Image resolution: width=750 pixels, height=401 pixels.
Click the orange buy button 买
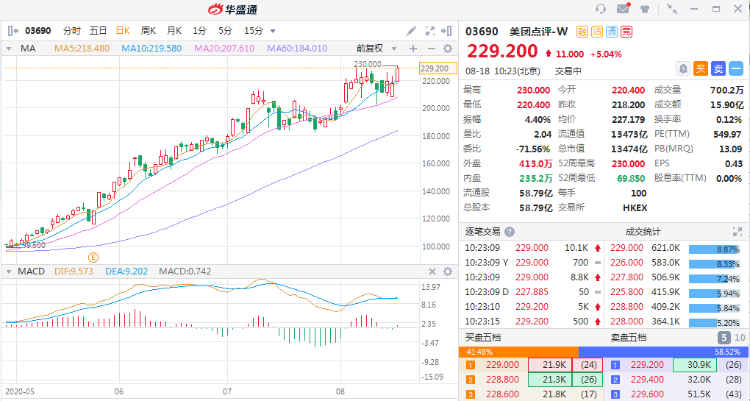pyautogui.click(x=701, y=69)
